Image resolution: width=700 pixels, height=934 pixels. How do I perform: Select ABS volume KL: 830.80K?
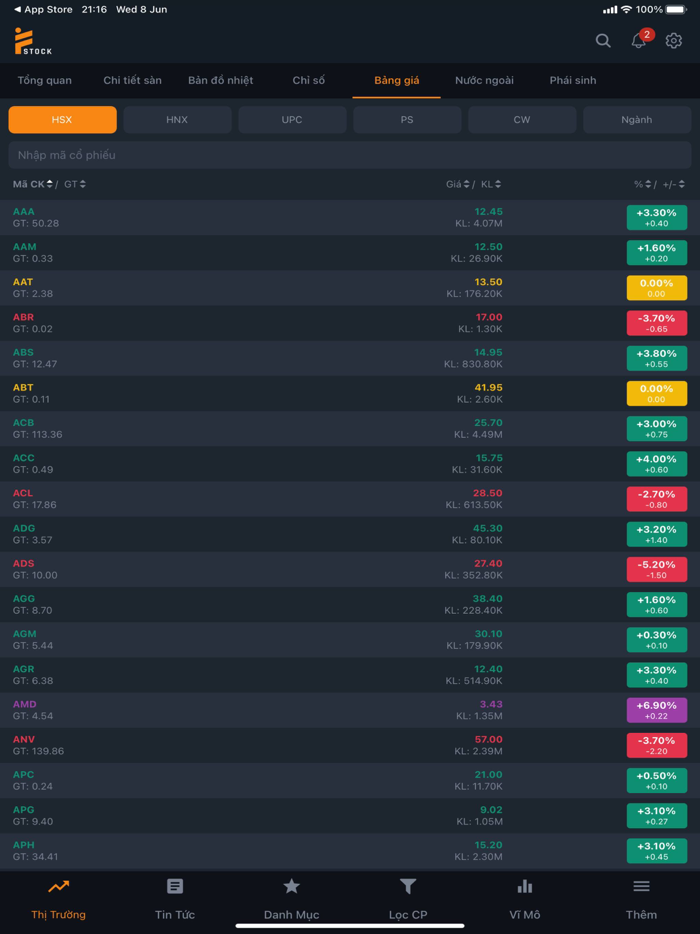click(x=473, y=363)
